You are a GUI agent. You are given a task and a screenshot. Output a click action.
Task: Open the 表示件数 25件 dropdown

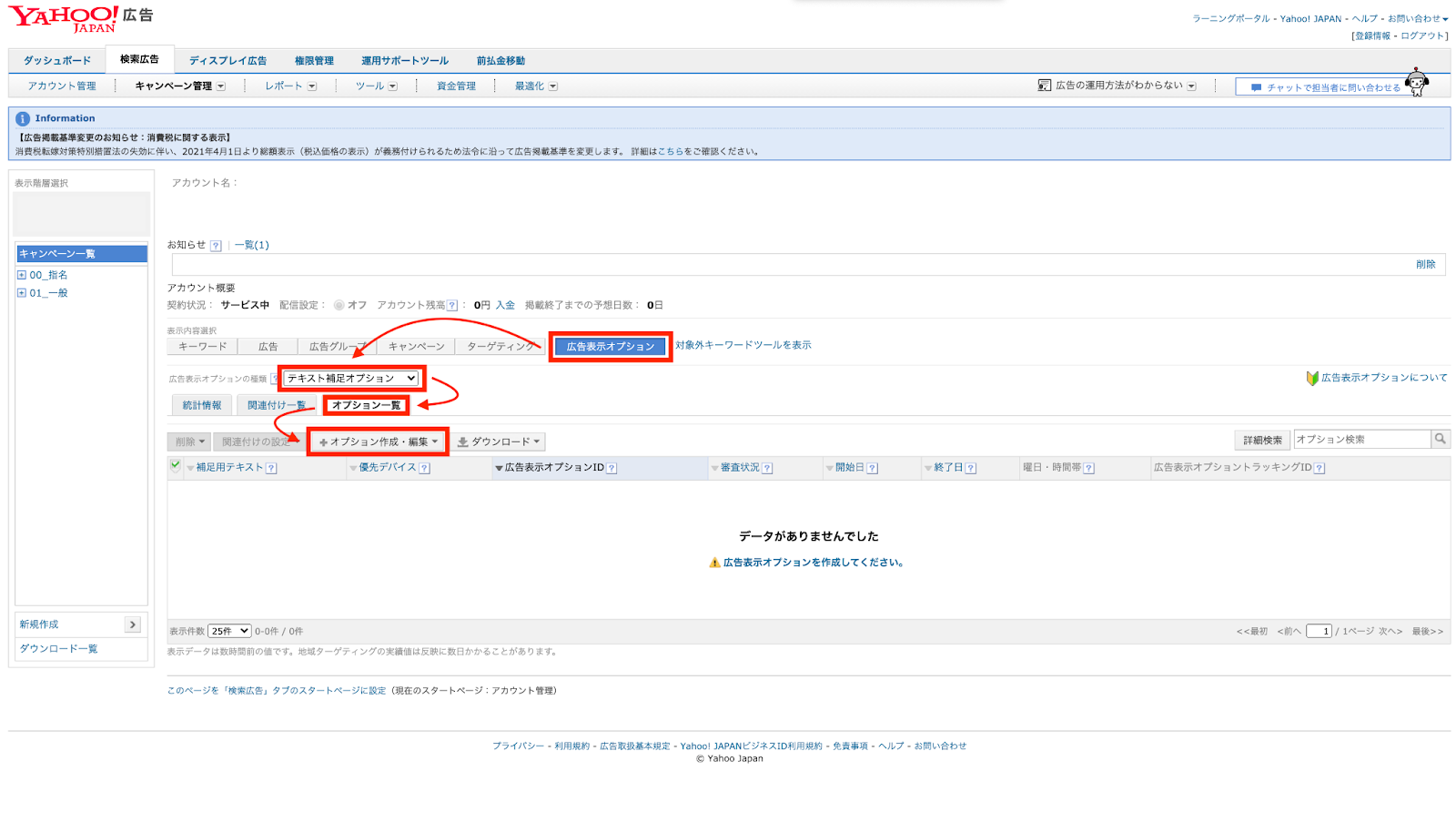pos(230,631)
